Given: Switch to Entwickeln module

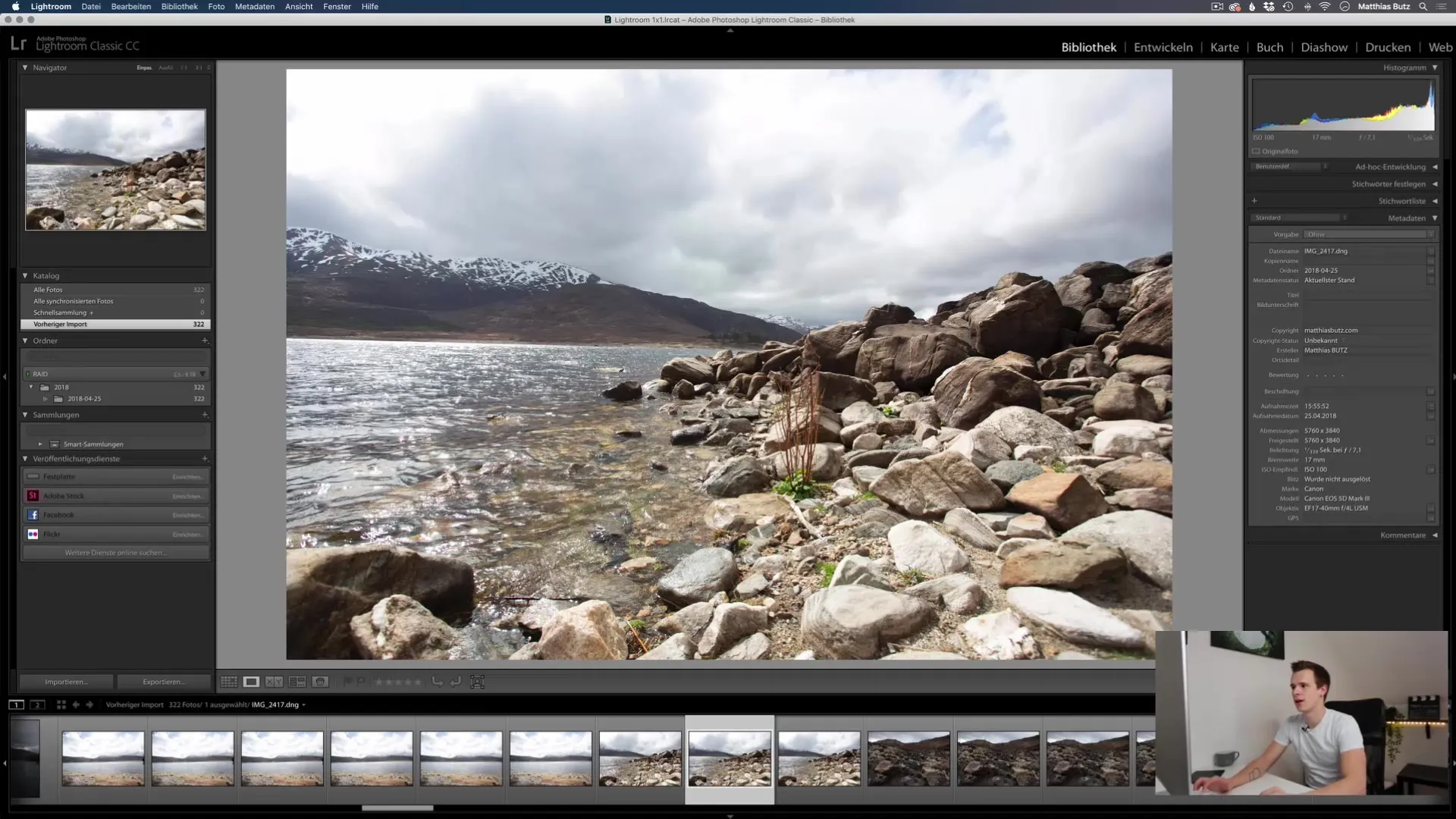Looking at the screenshot, I should [x=1163, y=47].
